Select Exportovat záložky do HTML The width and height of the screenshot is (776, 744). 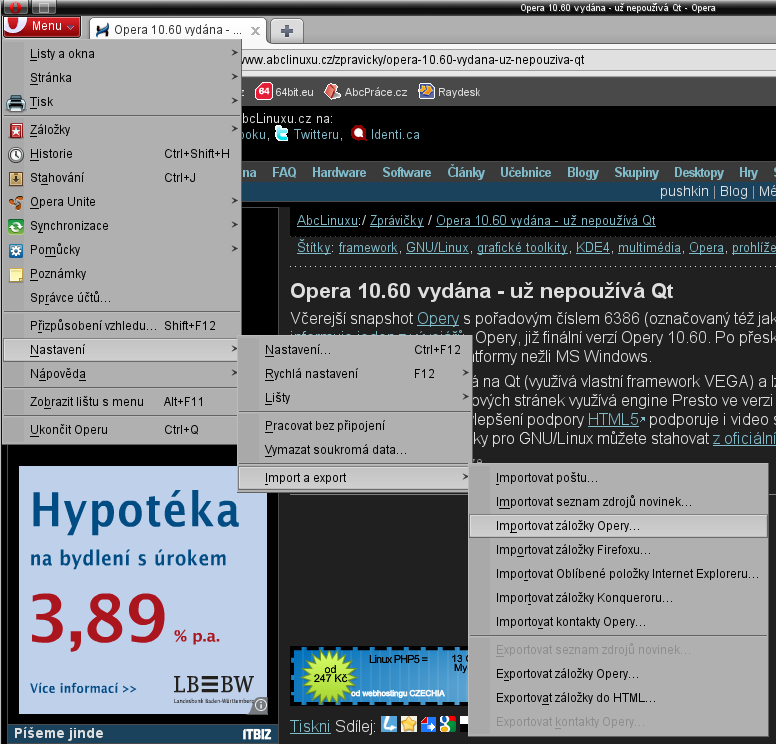click(618, 698)
